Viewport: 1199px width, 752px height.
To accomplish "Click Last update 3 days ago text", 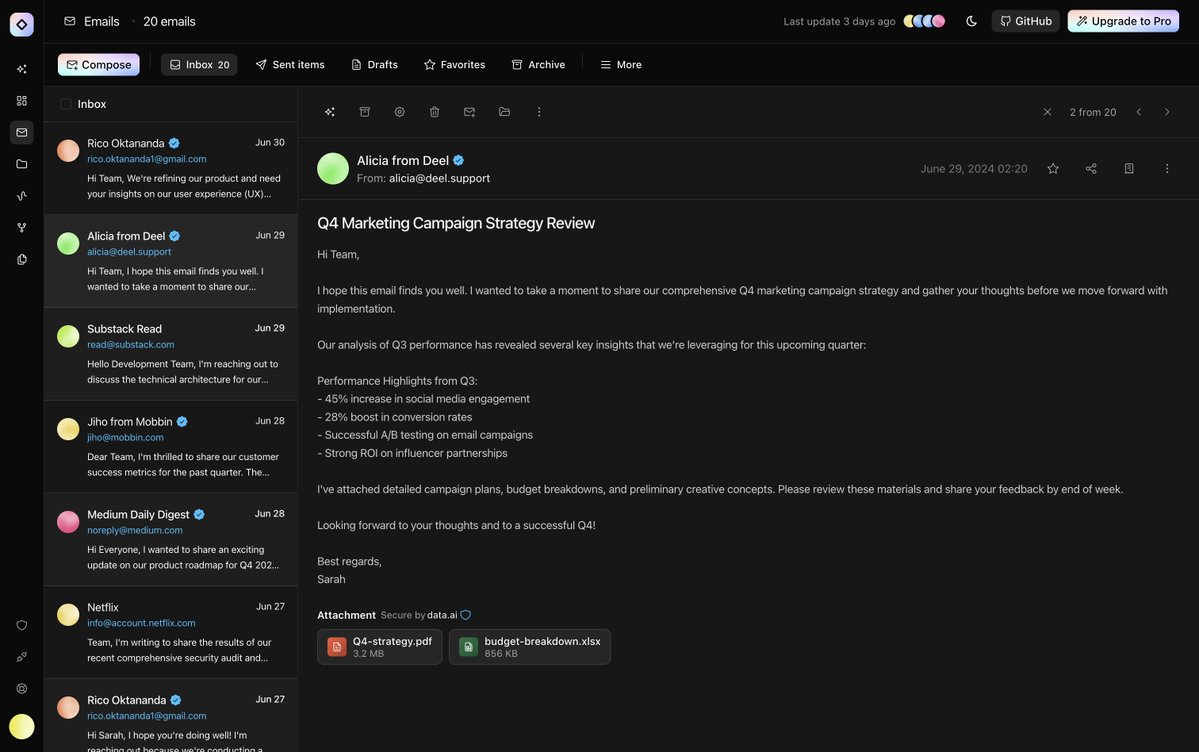I will (840, 21).
